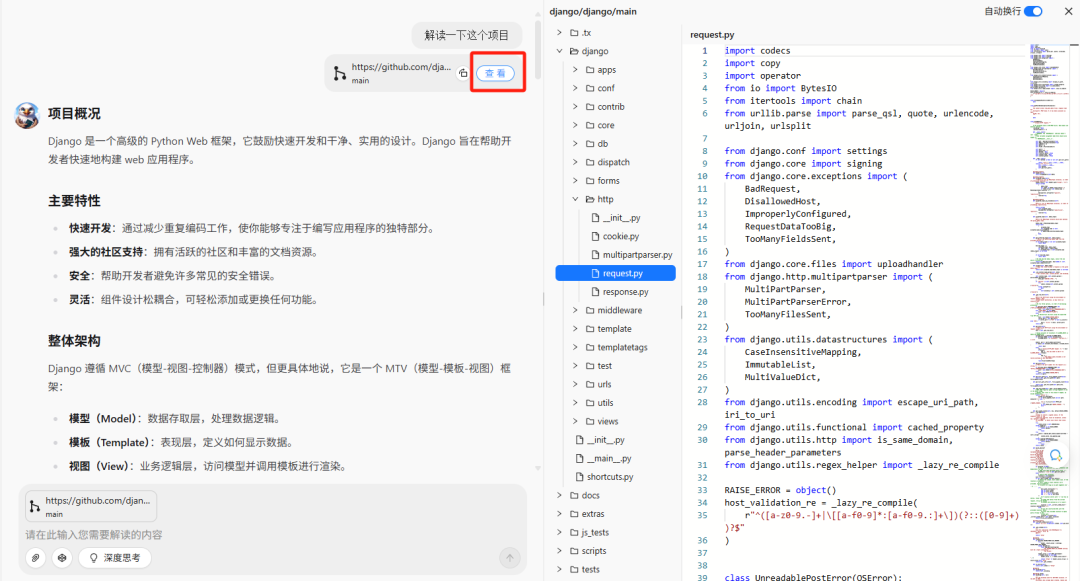Click the message input field placeholder
This screenshot has width=1080, height=581.
point(94,535)
